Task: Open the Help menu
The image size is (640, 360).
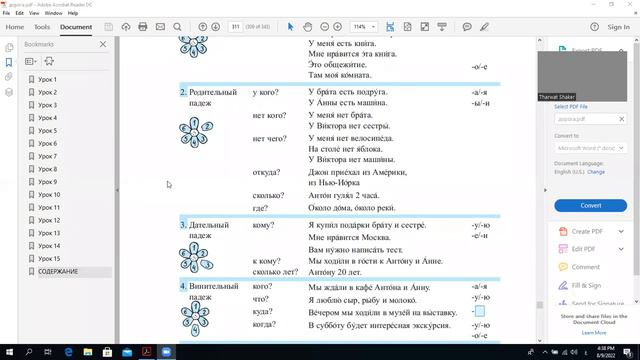Action: tap(73, 13)
